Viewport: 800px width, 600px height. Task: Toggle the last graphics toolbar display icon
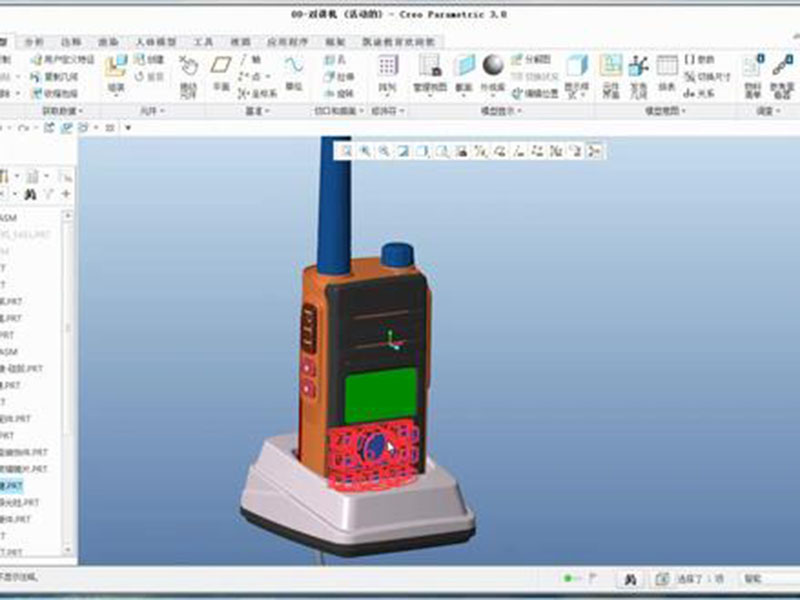pos(595,151)
